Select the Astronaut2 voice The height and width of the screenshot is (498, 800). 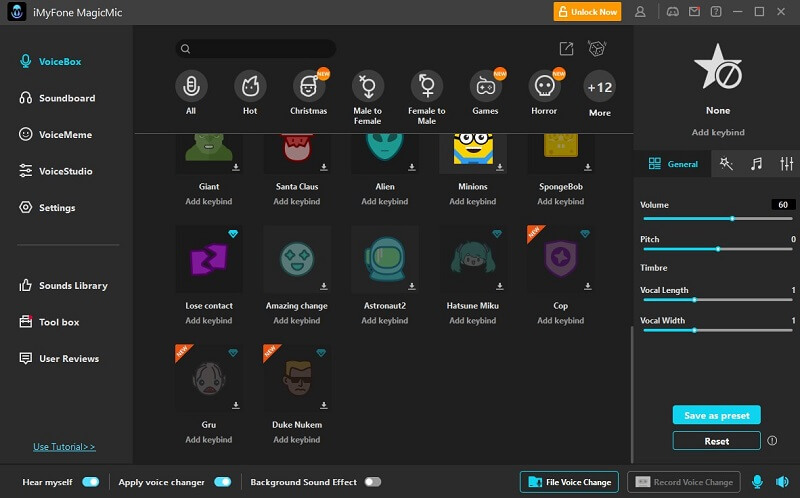pyautogui.click(x=385, y=259)
